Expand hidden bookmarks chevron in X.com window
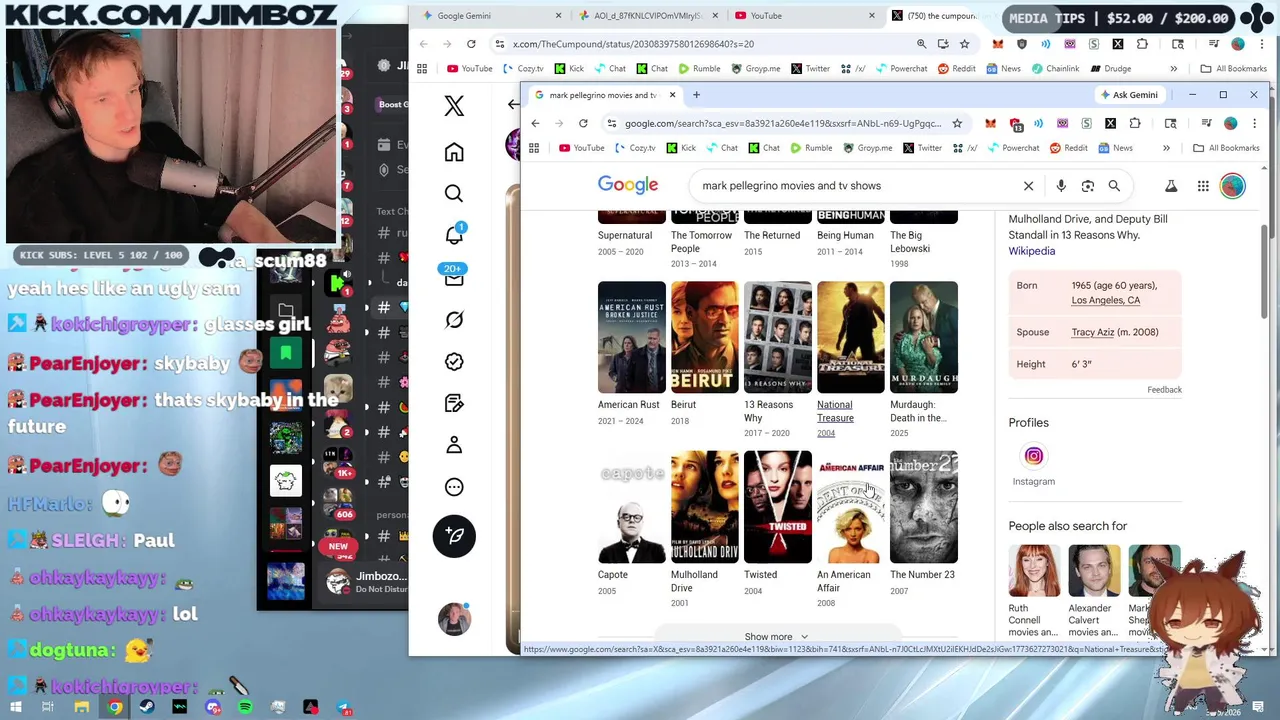The image size is (1280, 720). point(1174,69)
